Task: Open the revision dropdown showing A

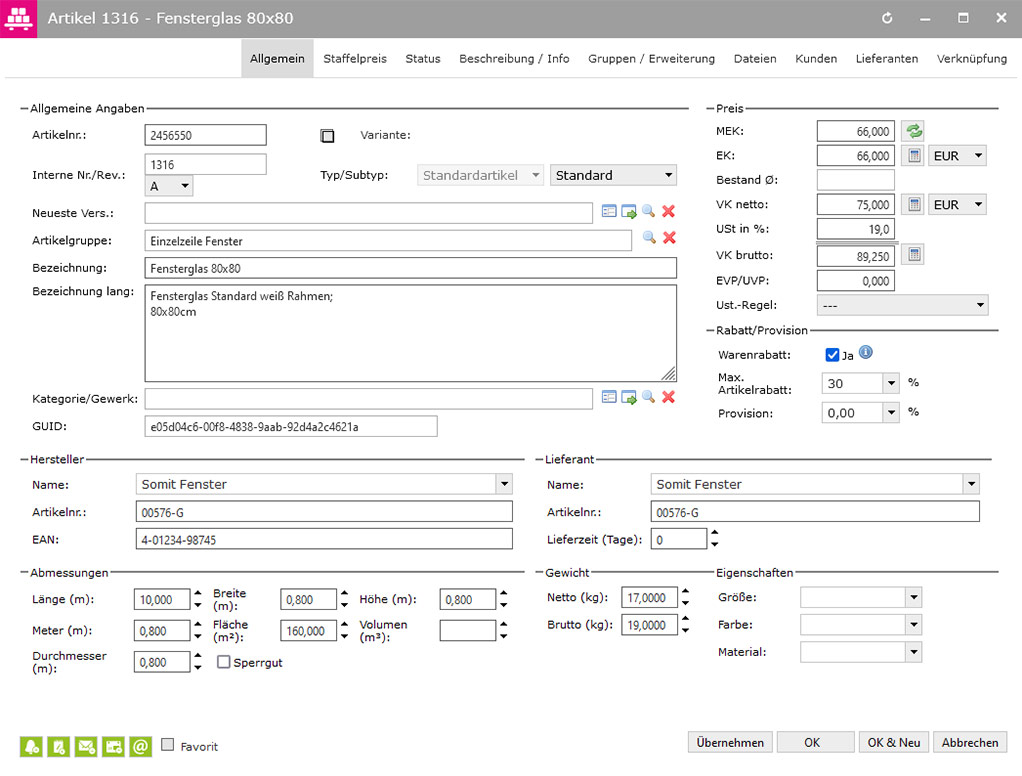Action: coord(169,186)
